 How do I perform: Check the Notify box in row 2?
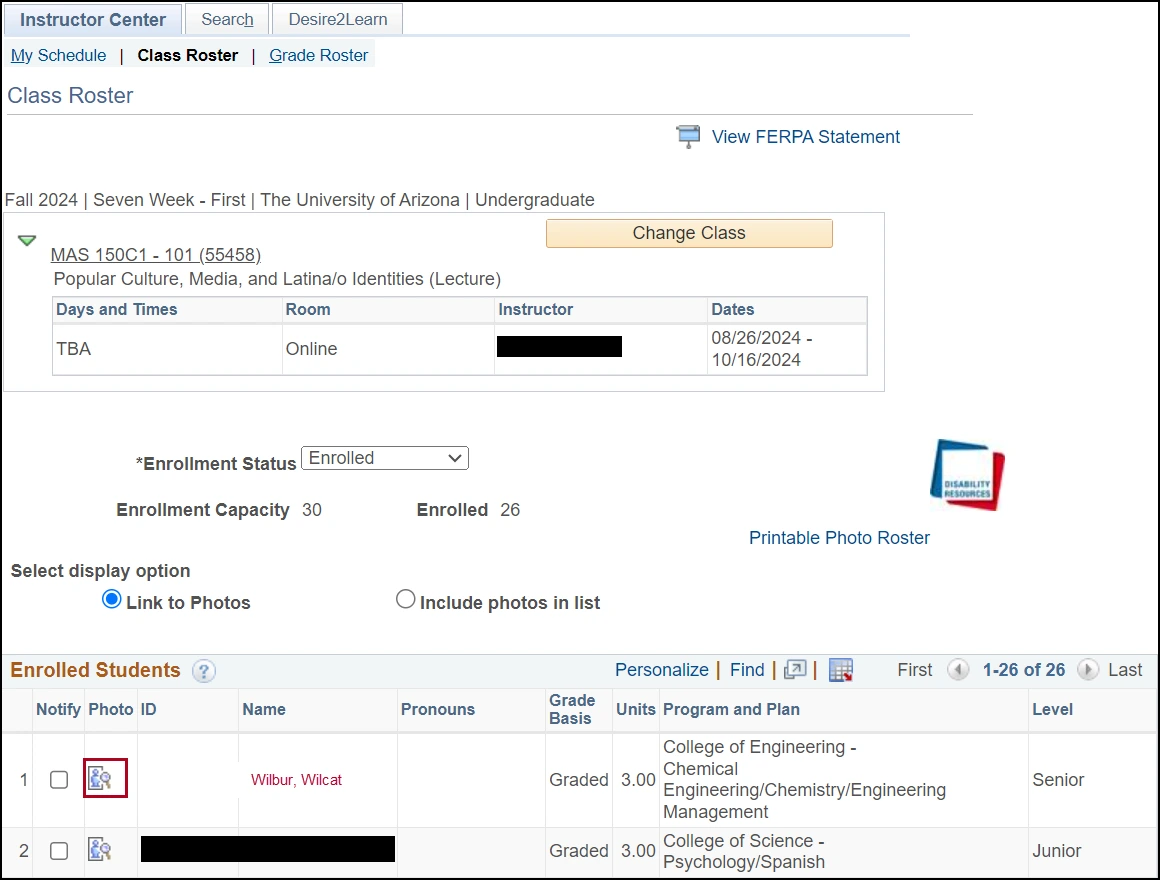[x=59, y=850]
